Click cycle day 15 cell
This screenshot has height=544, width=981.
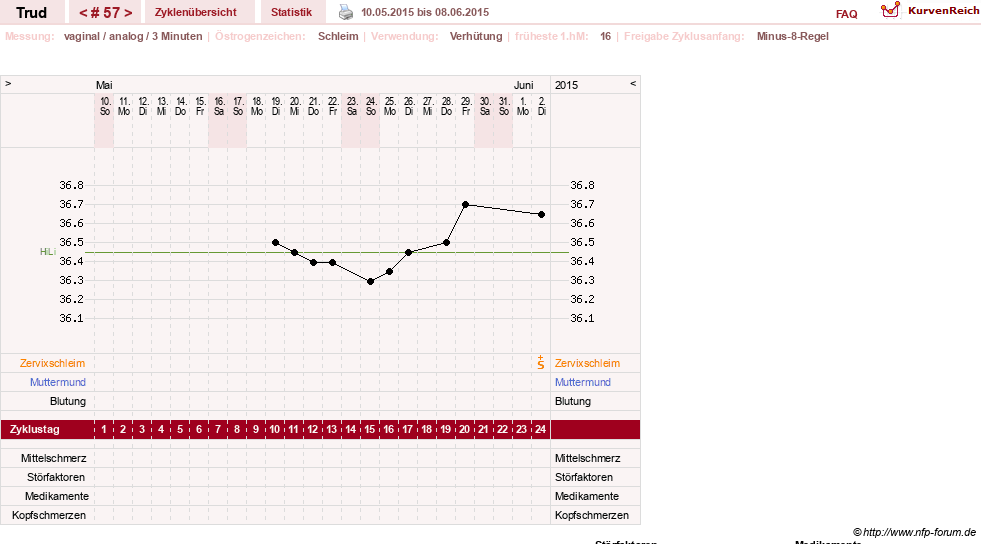[370, 430]
